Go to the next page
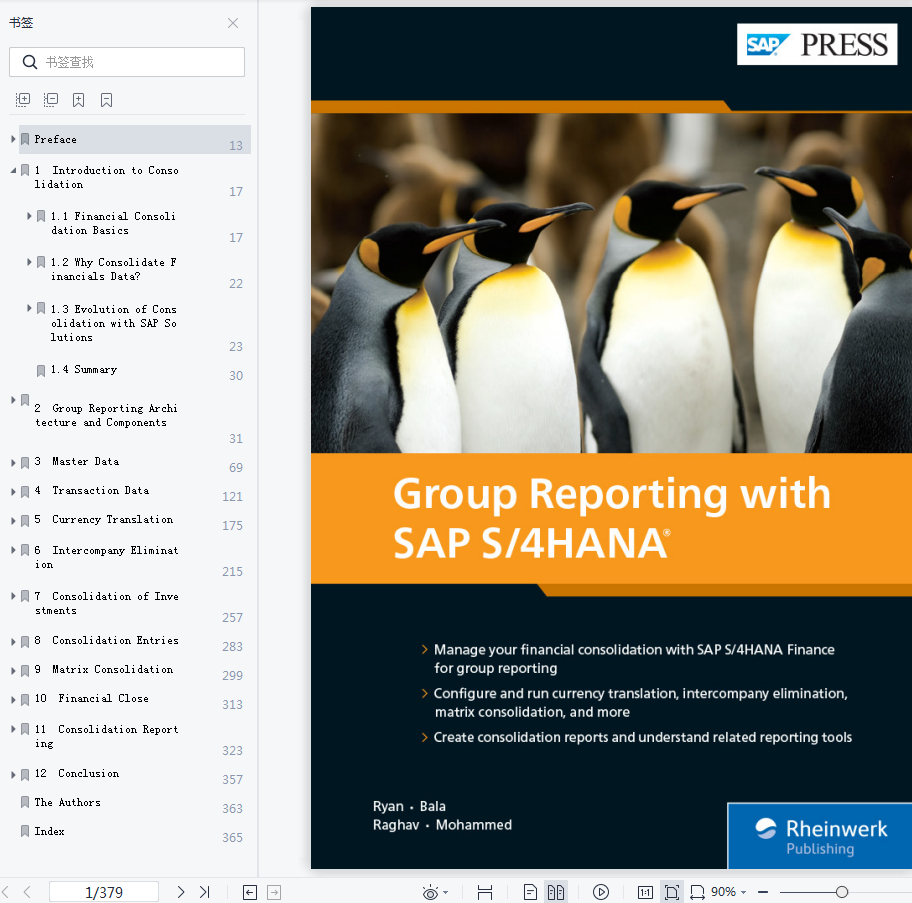The width and height of the screenshot is (912, 903). point(180,892)
